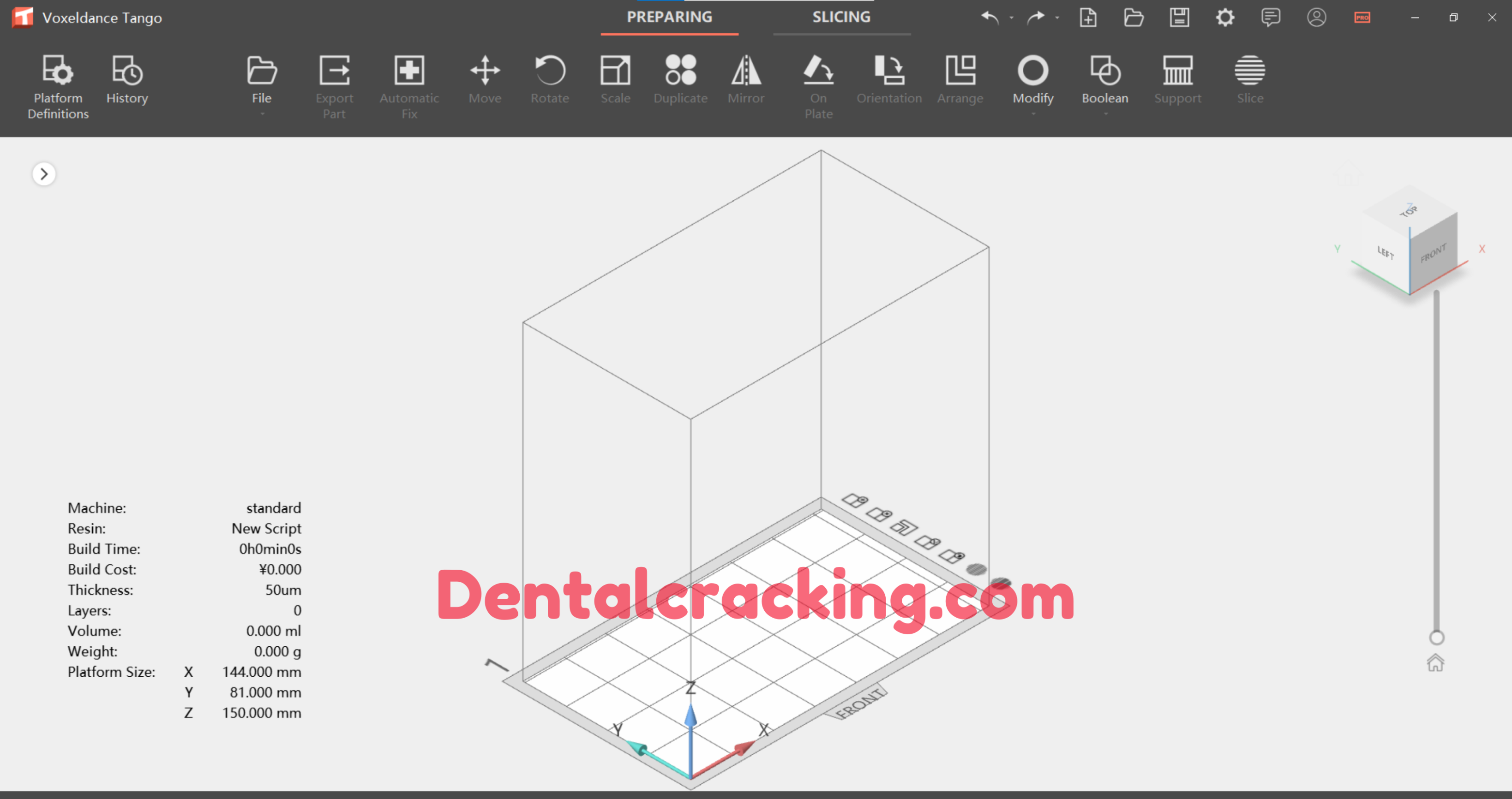Screen dimensions: 1512x799
Task: Open redo history dropdown arrow
Action: [x=1057, y=18]
